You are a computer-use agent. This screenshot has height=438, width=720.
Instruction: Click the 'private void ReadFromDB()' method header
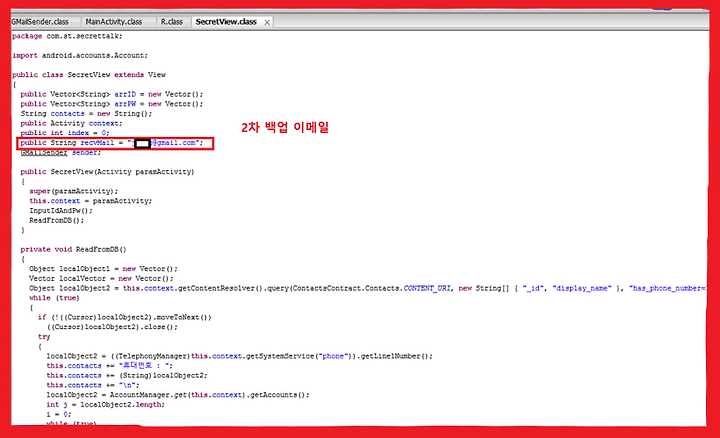pos(73,249)
